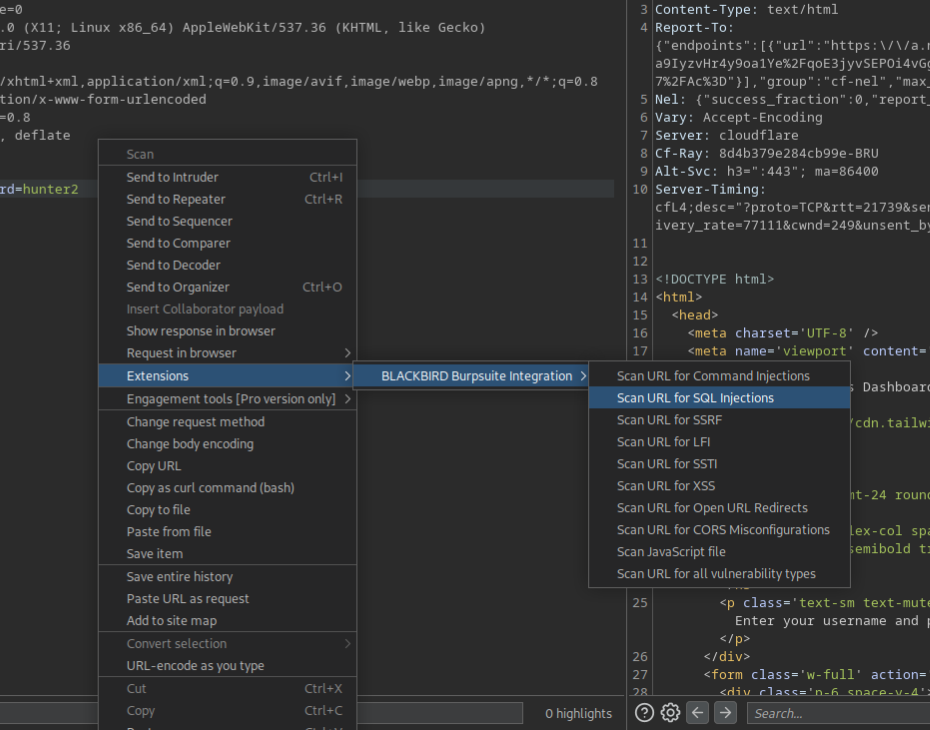Choose Send to Intruder
930x730 pixels.
click(172, 177)
